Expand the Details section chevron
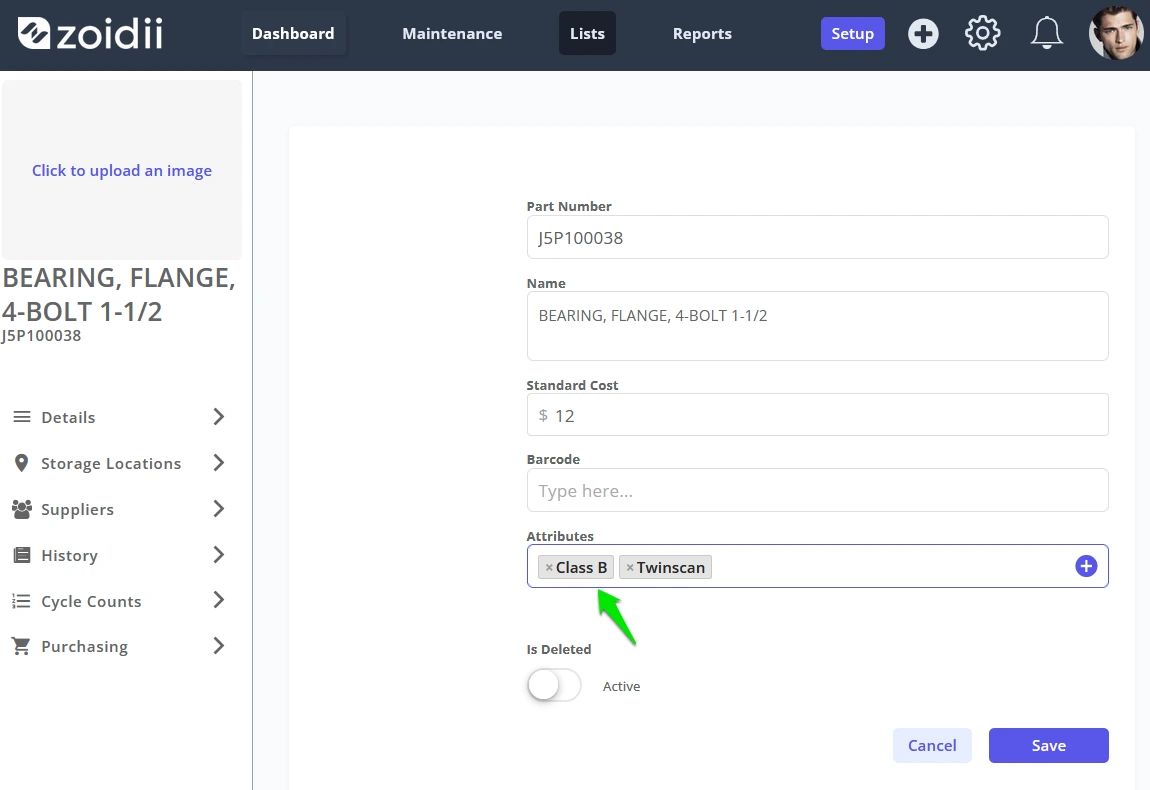1150x790 pixels. point(219,417)
